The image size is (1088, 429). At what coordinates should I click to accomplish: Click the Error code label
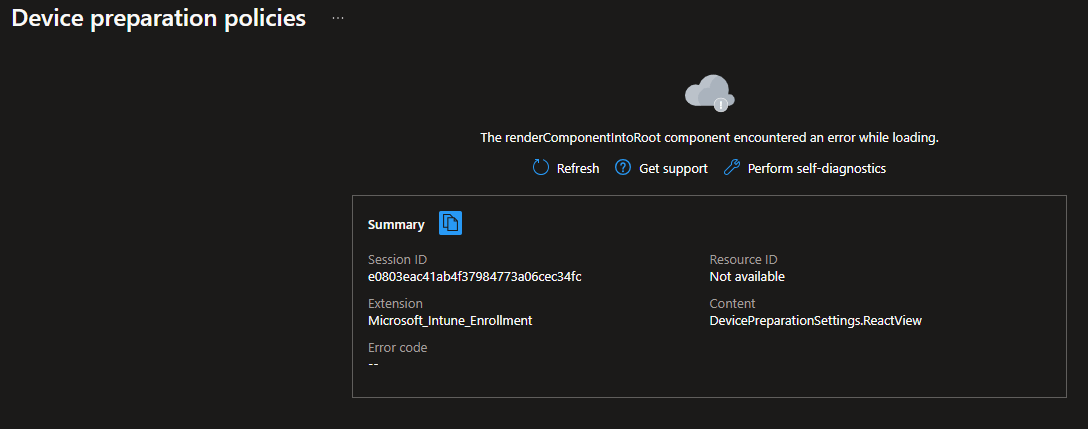click(398, 348)
